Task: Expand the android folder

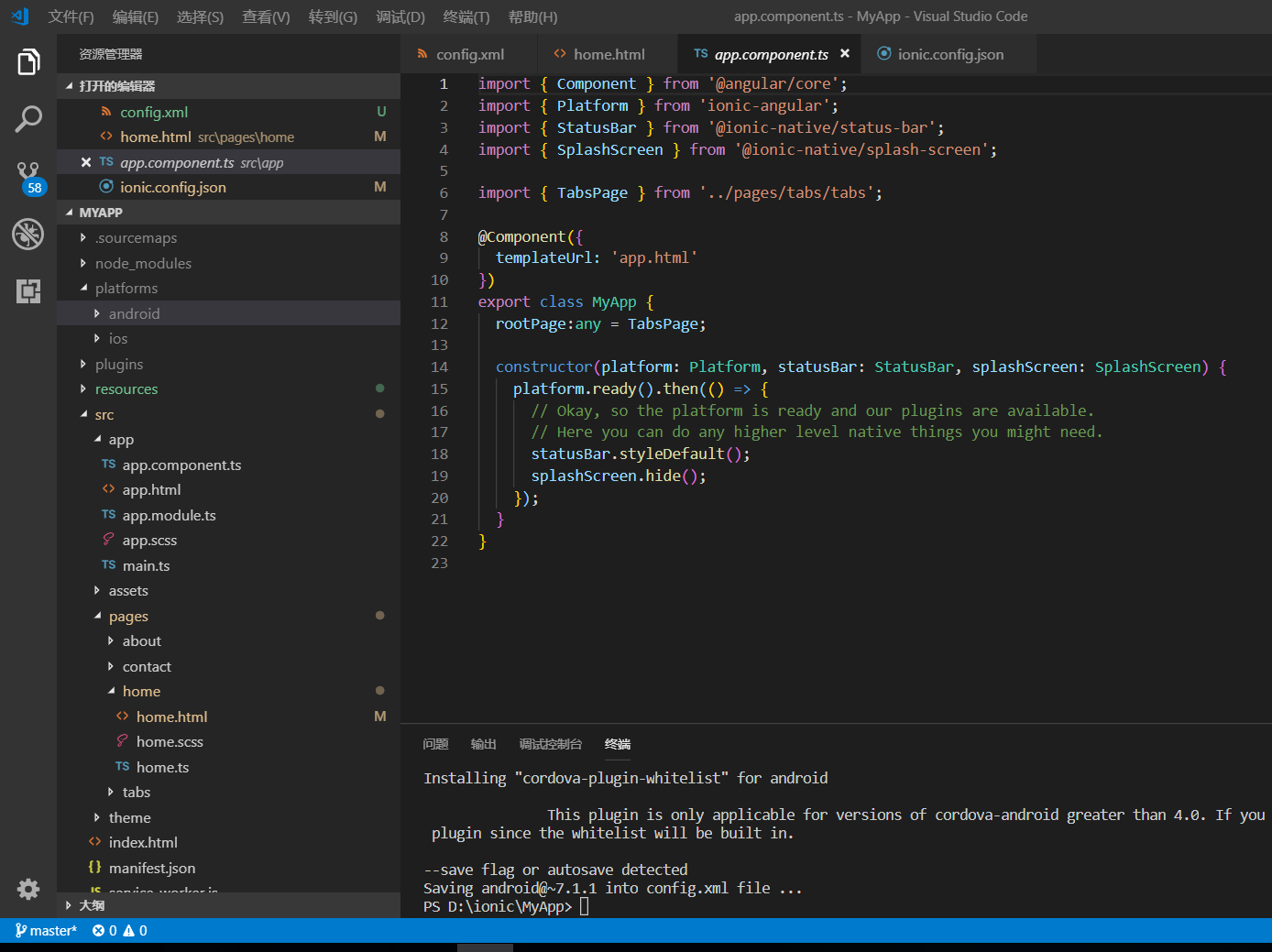Action: click(134, 313)
